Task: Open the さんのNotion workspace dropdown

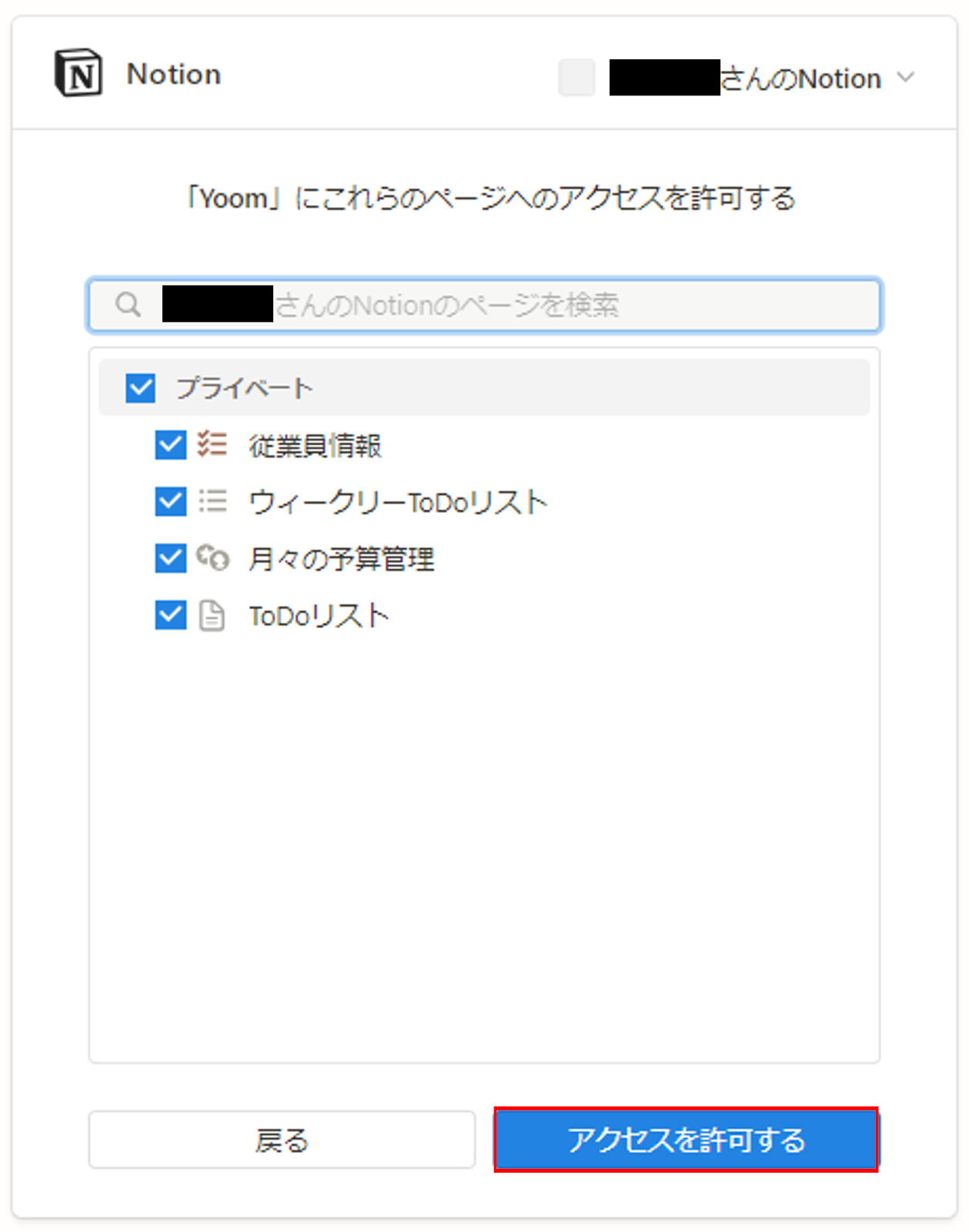Action: point(737,78)
